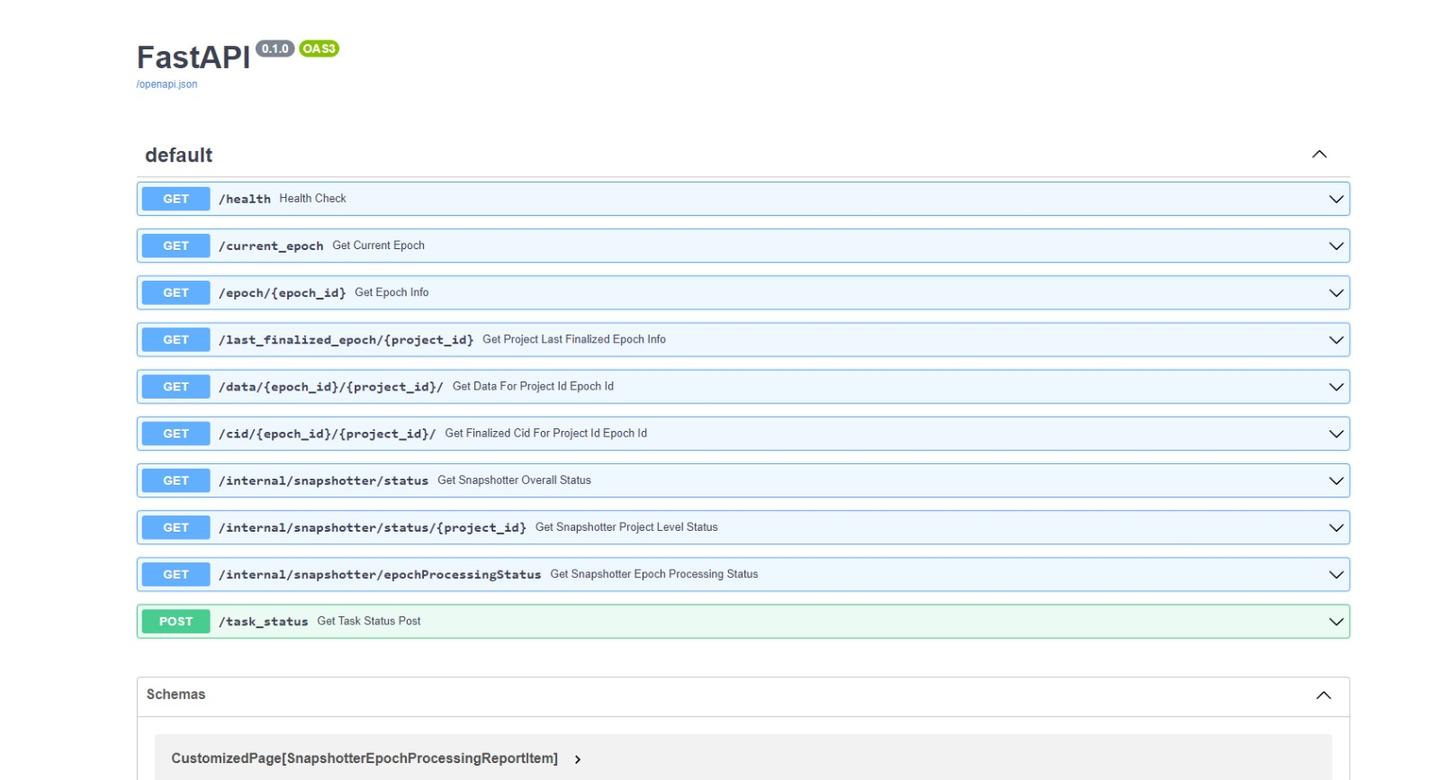Open CustomizedPage[SnapshotterEpochProcessingReportItem] schema name

(x=365, y=759)
